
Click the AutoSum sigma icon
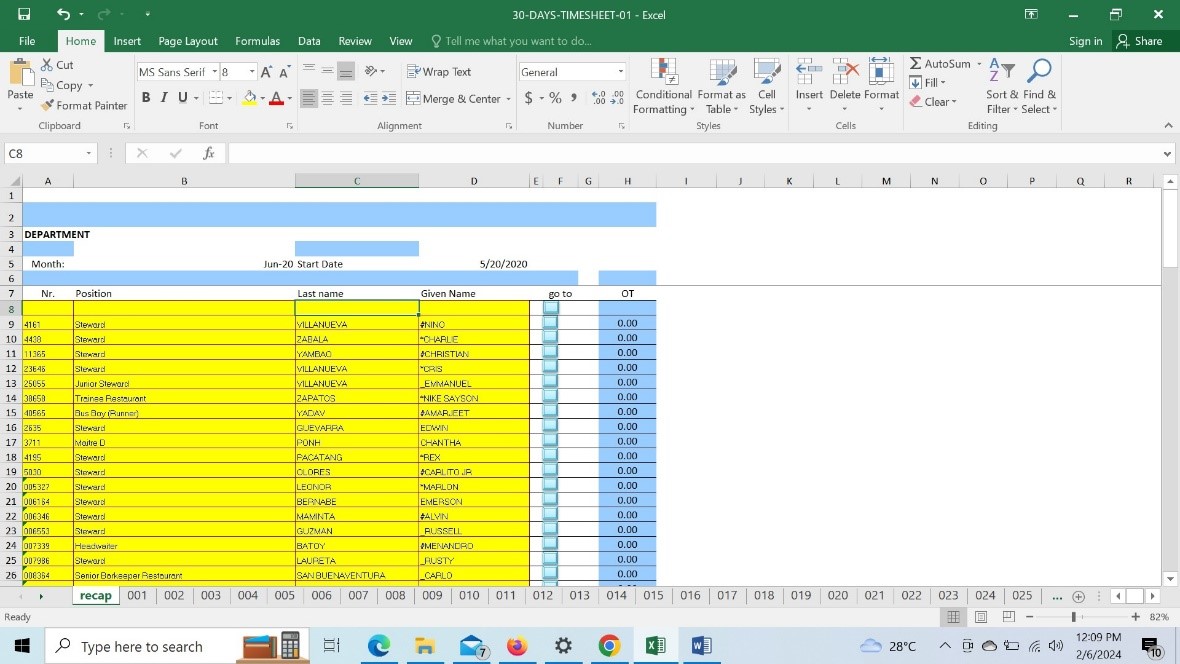tap(916, 64)
